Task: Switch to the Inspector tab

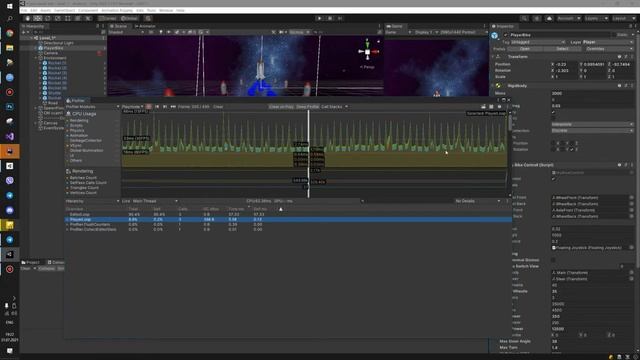Action: click(503, 26)
